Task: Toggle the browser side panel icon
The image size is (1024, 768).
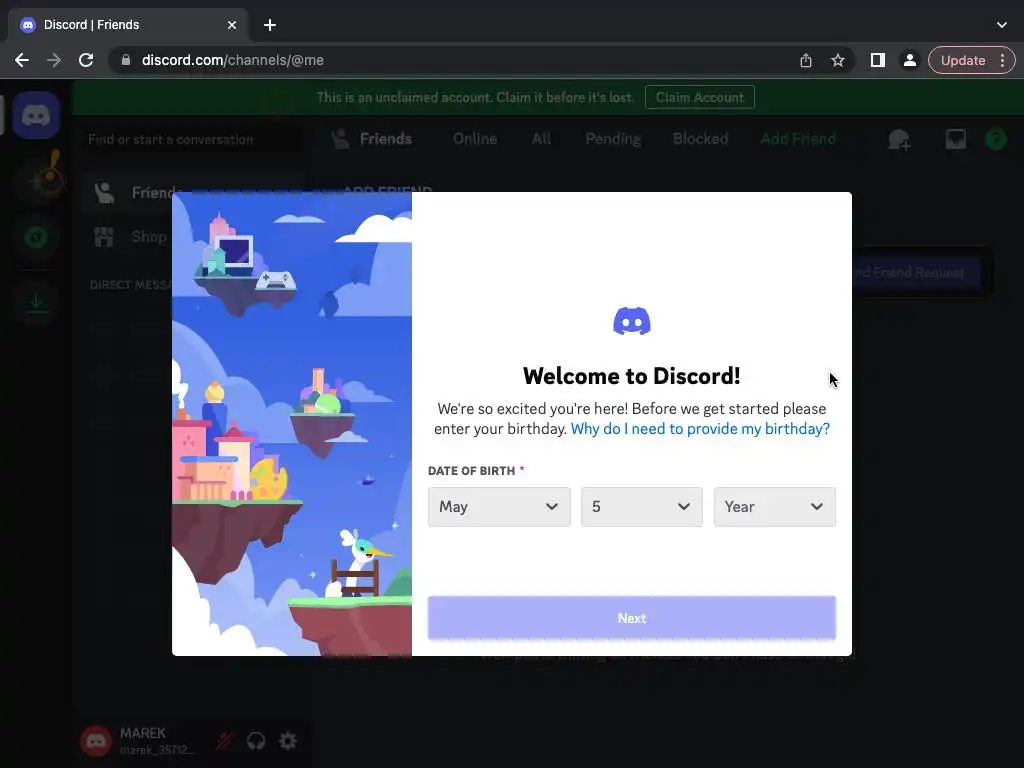Action: [x=878, y=60]
